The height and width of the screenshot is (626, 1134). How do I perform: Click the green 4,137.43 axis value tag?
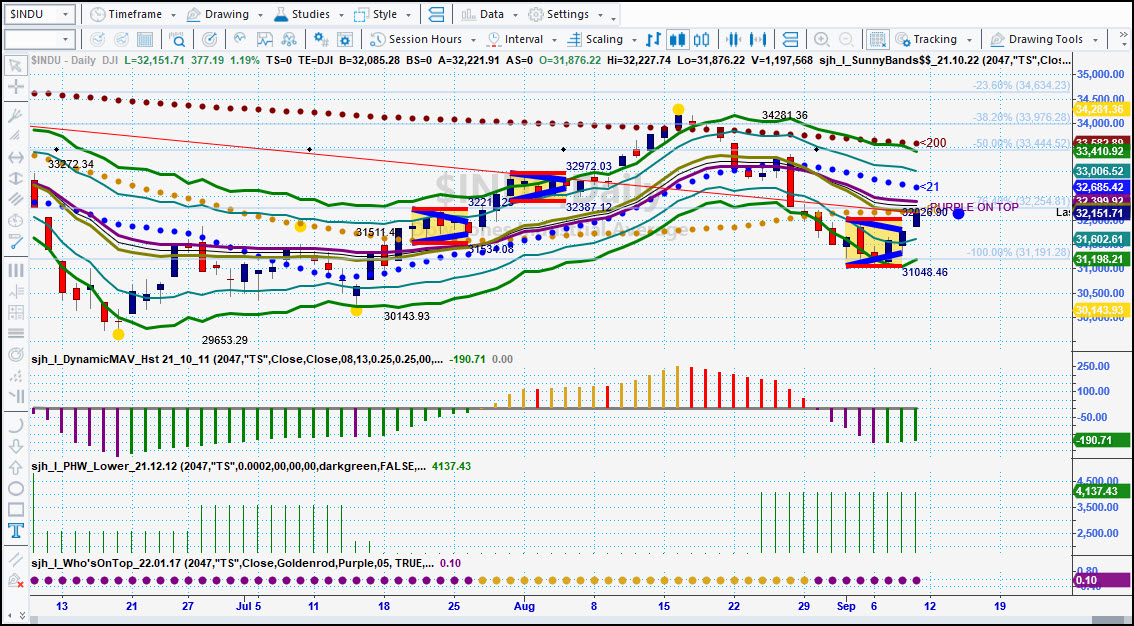[1102, 491]
